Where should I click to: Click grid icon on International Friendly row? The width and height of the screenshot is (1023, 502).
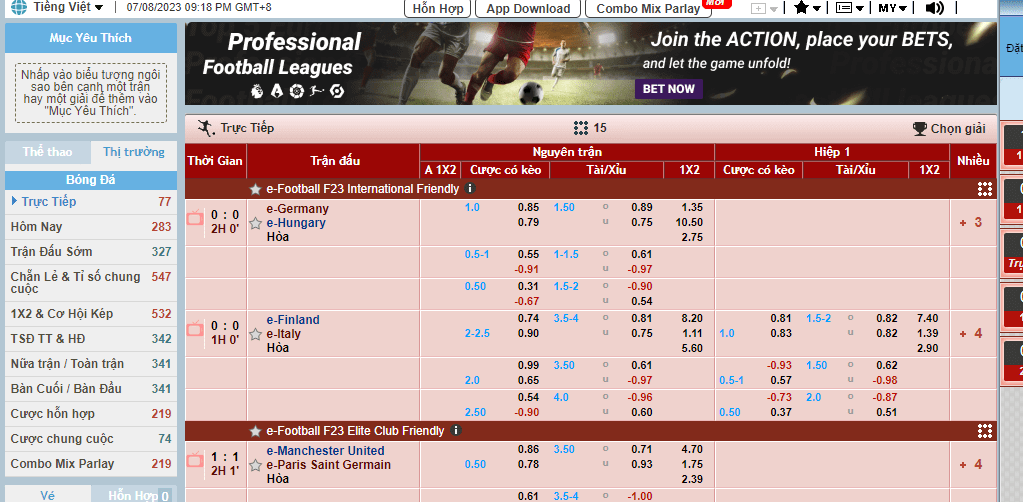(985, 189)
